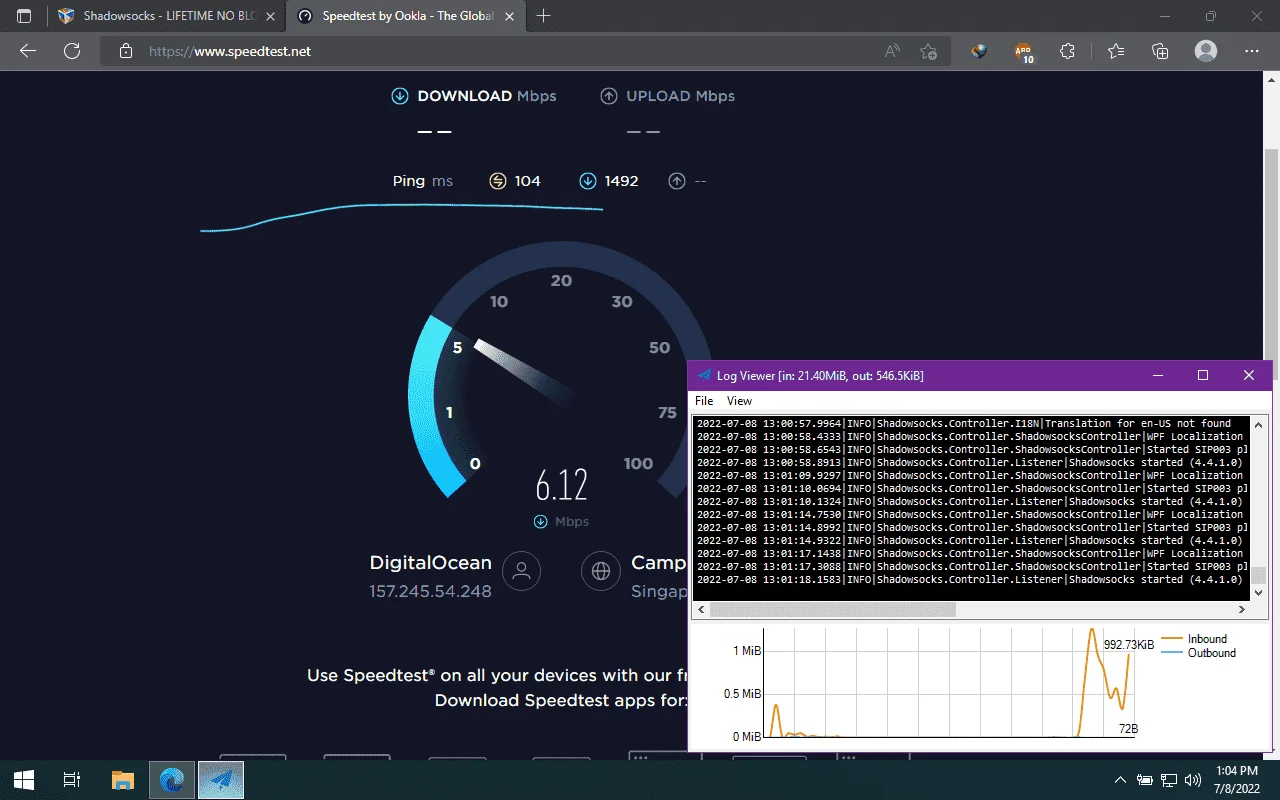Show hidden system tray icons

pyautogui.click(x=1120, y=780)
